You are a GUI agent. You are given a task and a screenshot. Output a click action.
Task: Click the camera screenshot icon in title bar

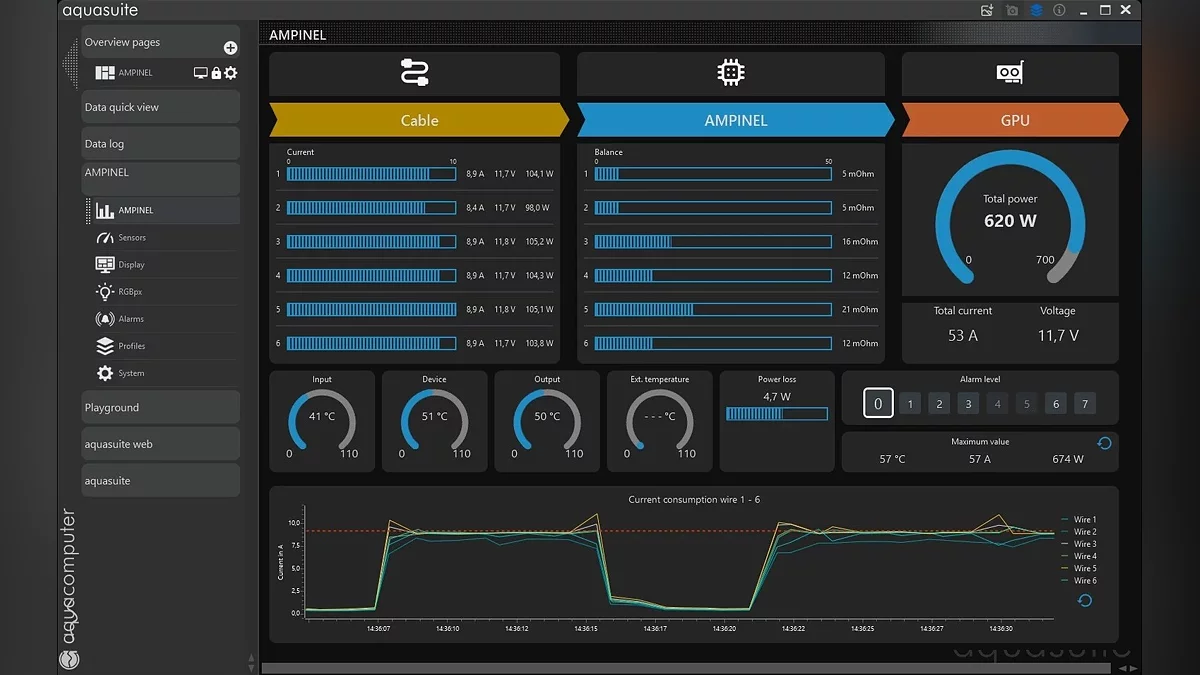[x=1012, y=10]
